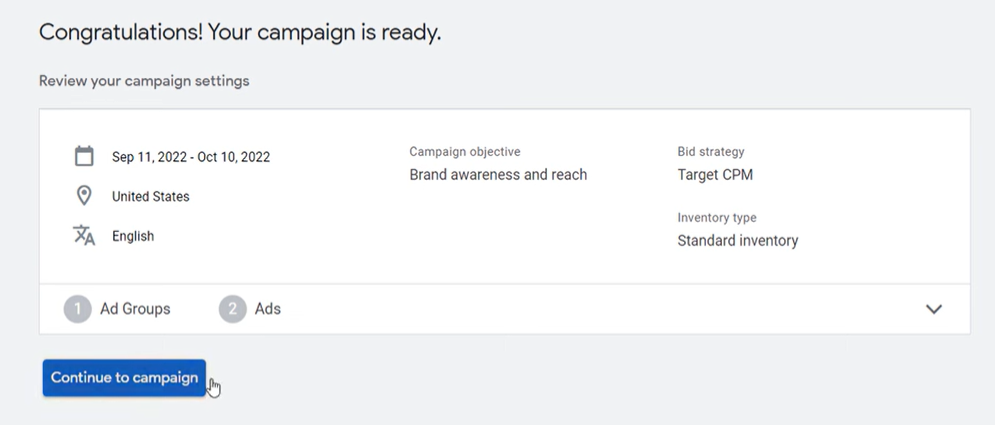Click Review your campaign settings text
995x425 pixels.
tap(144, 81)
